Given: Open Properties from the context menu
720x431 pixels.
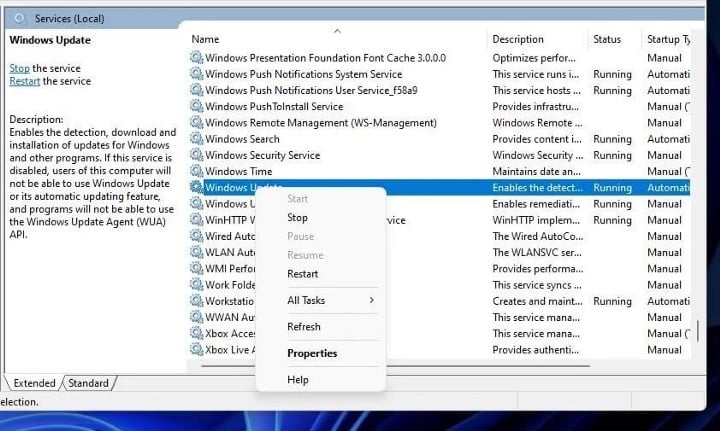Looking at the screenshot, I should (x=312, y=353).
